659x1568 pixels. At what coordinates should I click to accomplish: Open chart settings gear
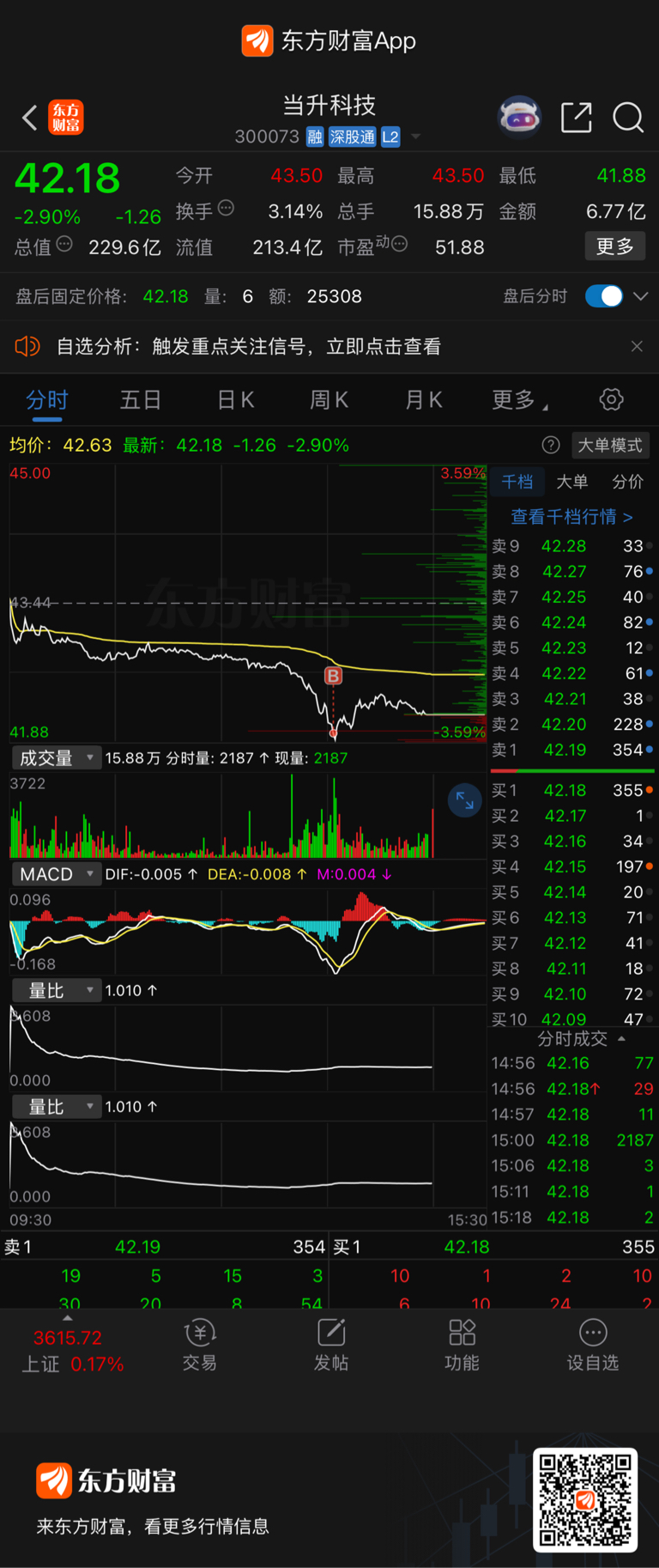(x=611, y=399)
